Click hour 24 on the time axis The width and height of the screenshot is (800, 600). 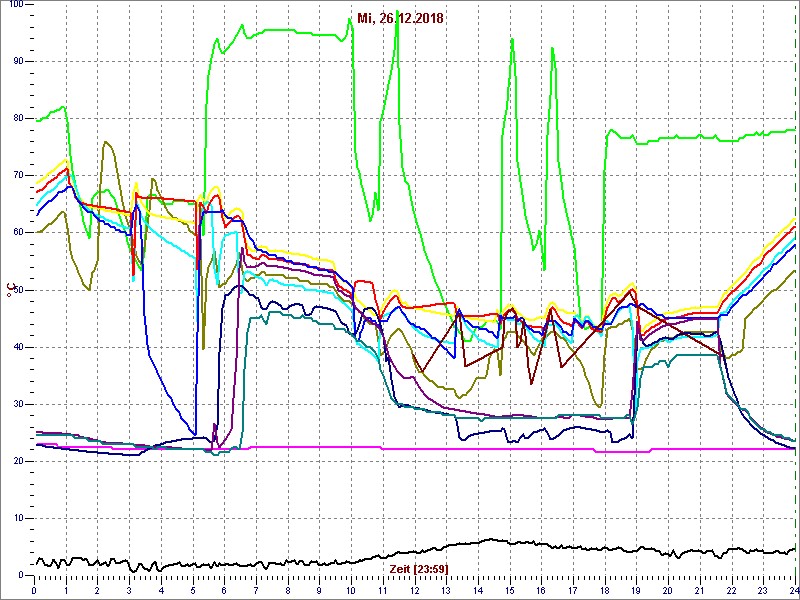click(792, 590)
